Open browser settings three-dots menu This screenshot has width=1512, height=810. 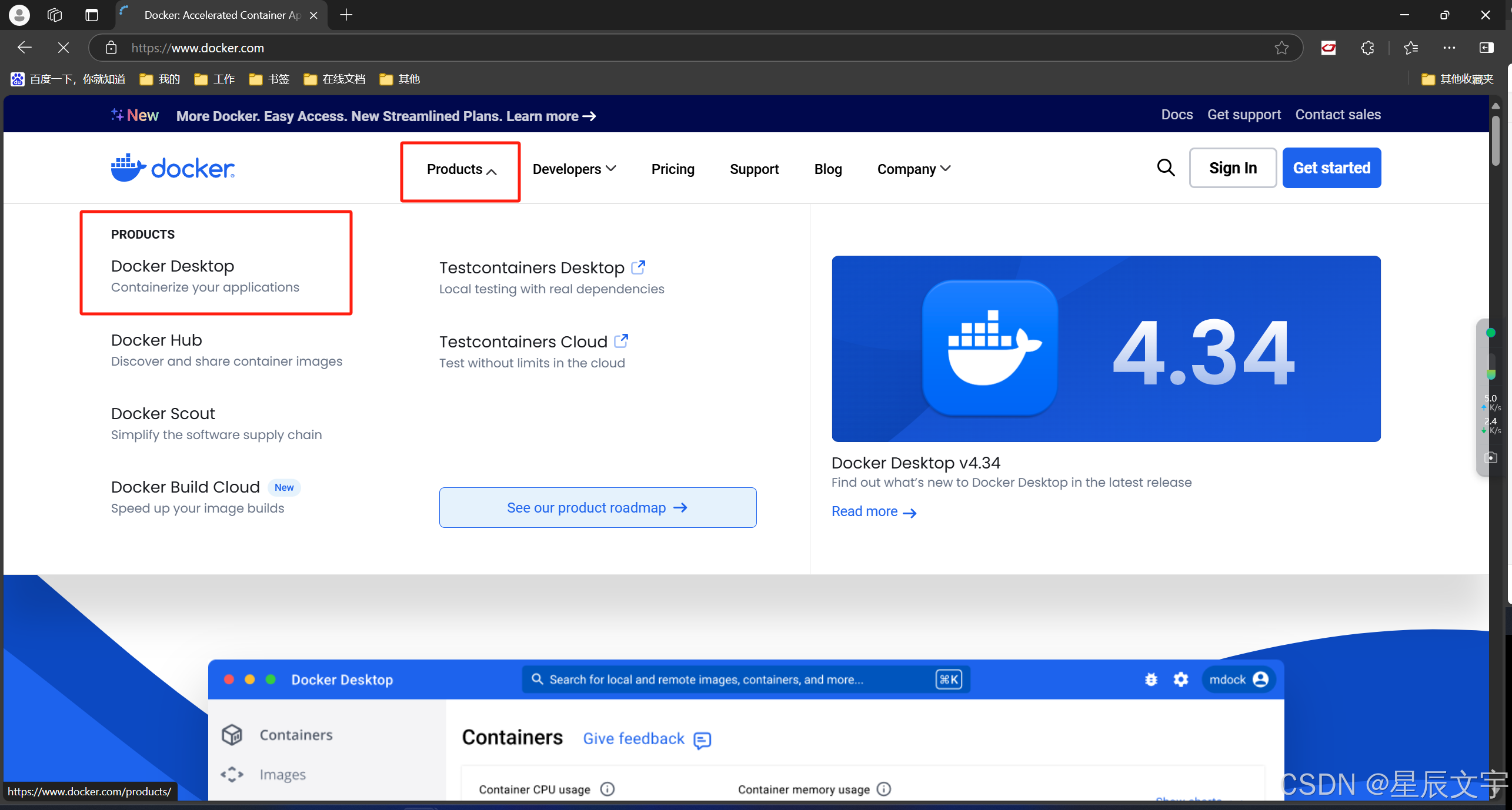point(1449,48)
